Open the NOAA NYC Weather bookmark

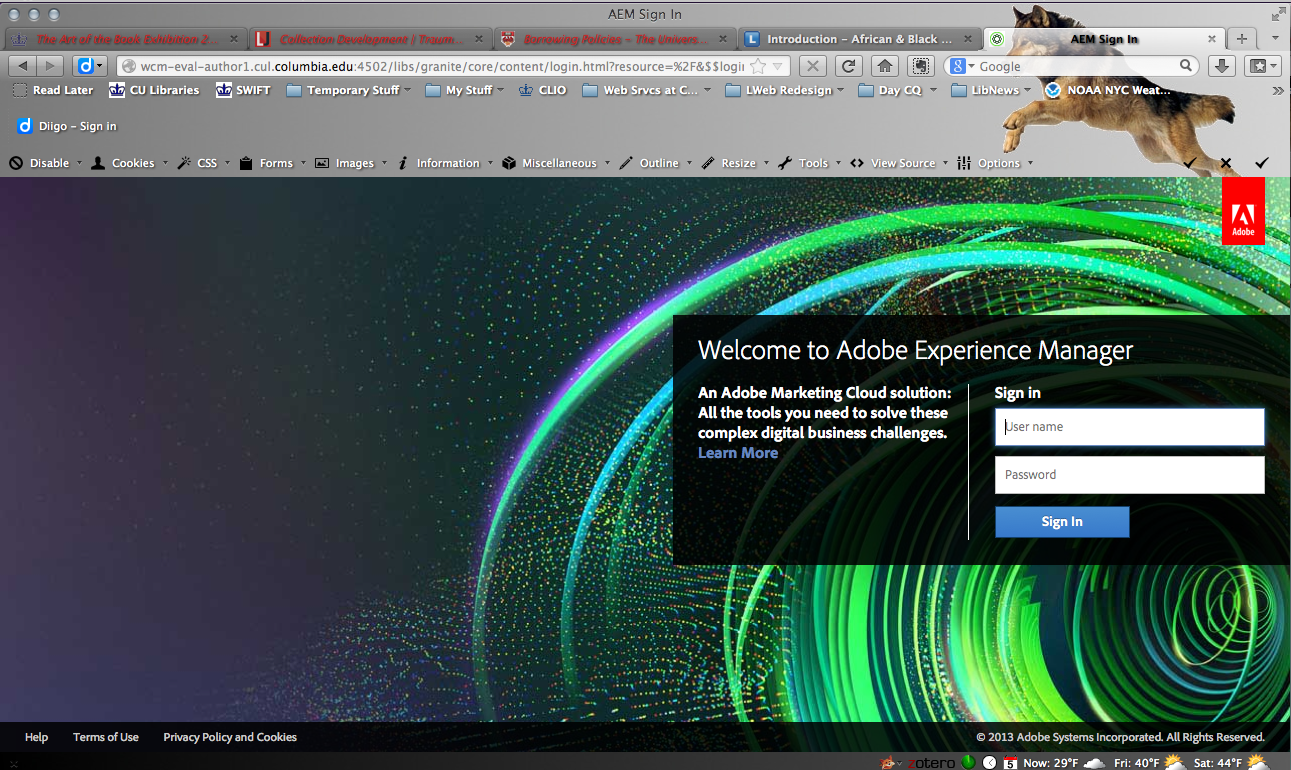pos(1108,90)
